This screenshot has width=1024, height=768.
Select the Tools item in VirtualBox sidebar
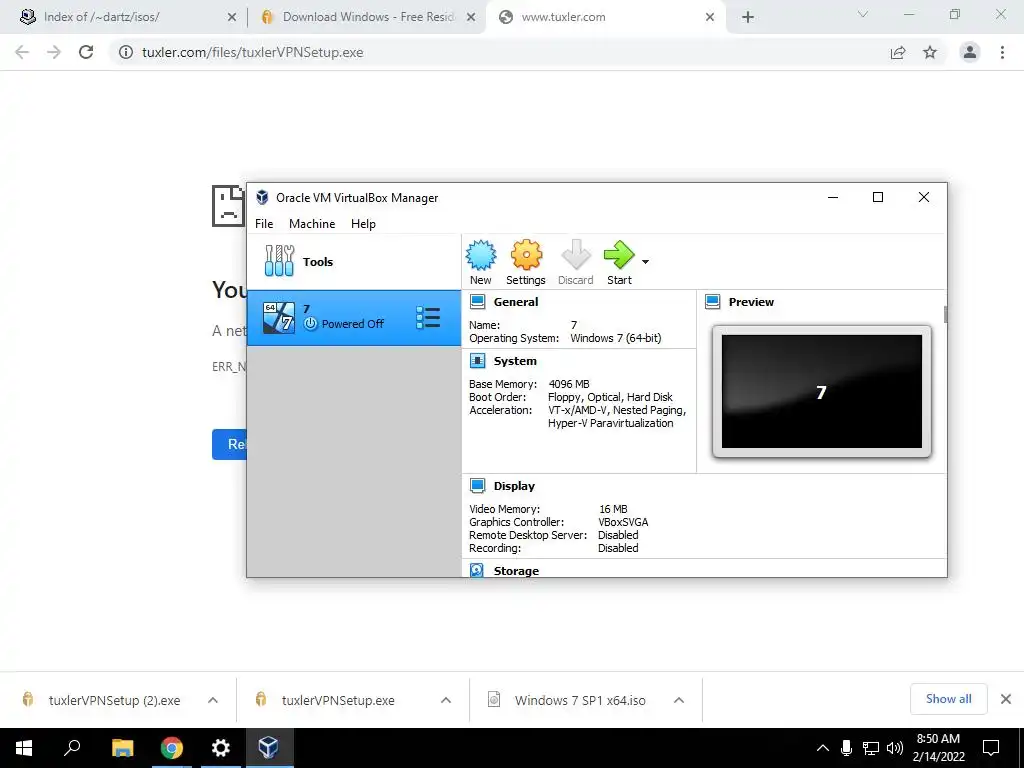(x=354, y=262)
